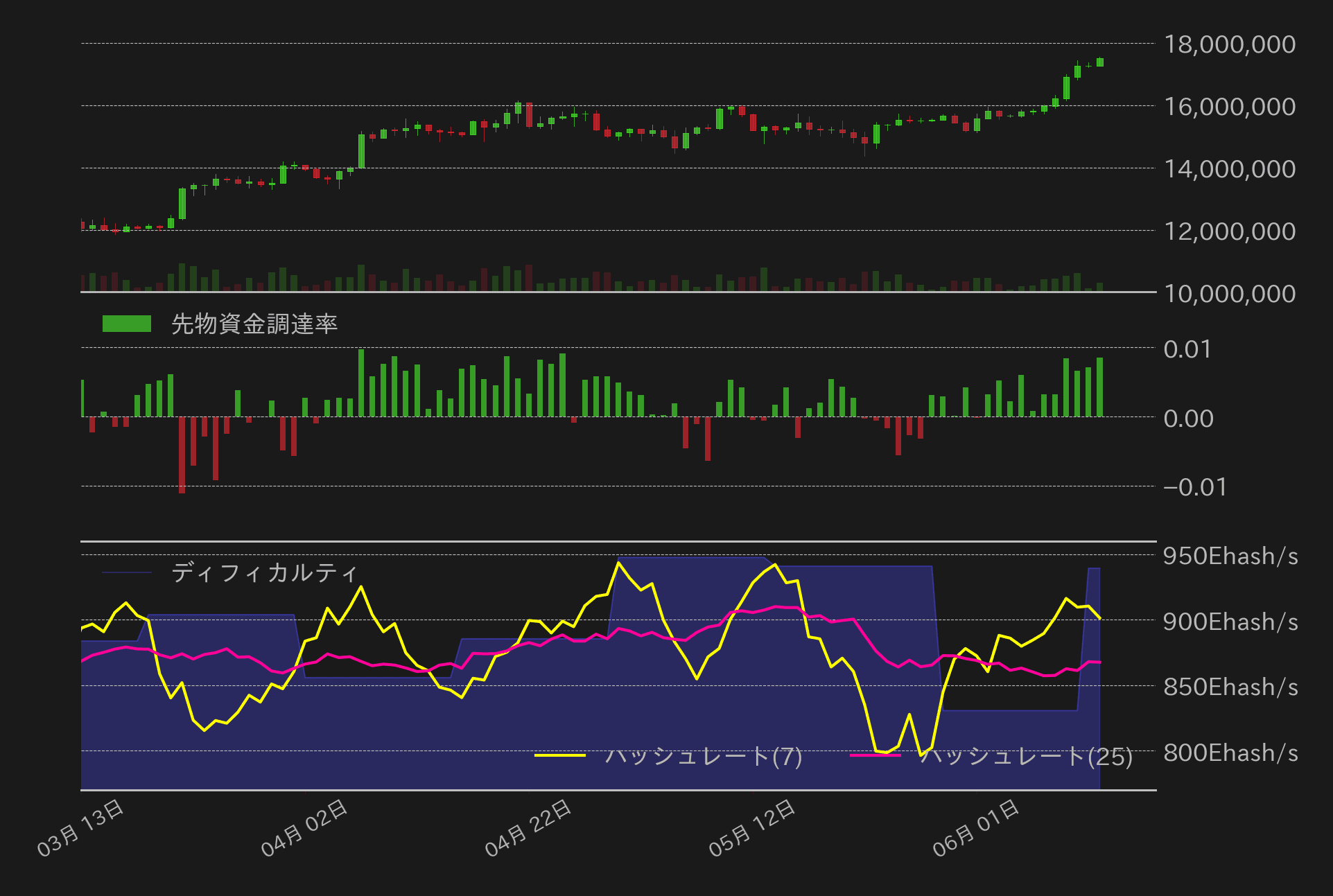This screenshot has width=1333, height=896.
Task: Click the ディフィカルティ legend line sample
Action: coord(126,572)
